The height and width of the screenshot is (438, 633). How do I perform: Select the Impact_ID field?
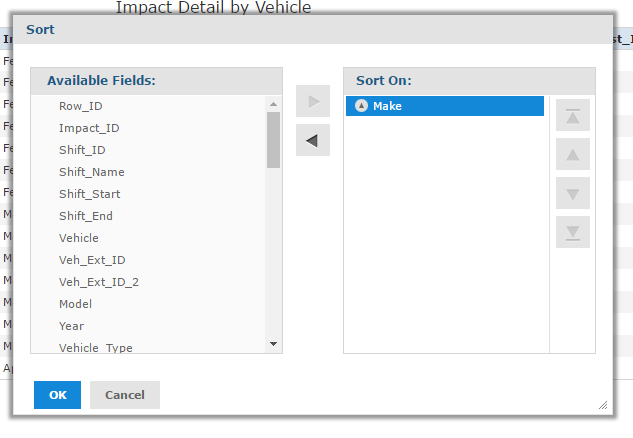click(x=89, y=128)
